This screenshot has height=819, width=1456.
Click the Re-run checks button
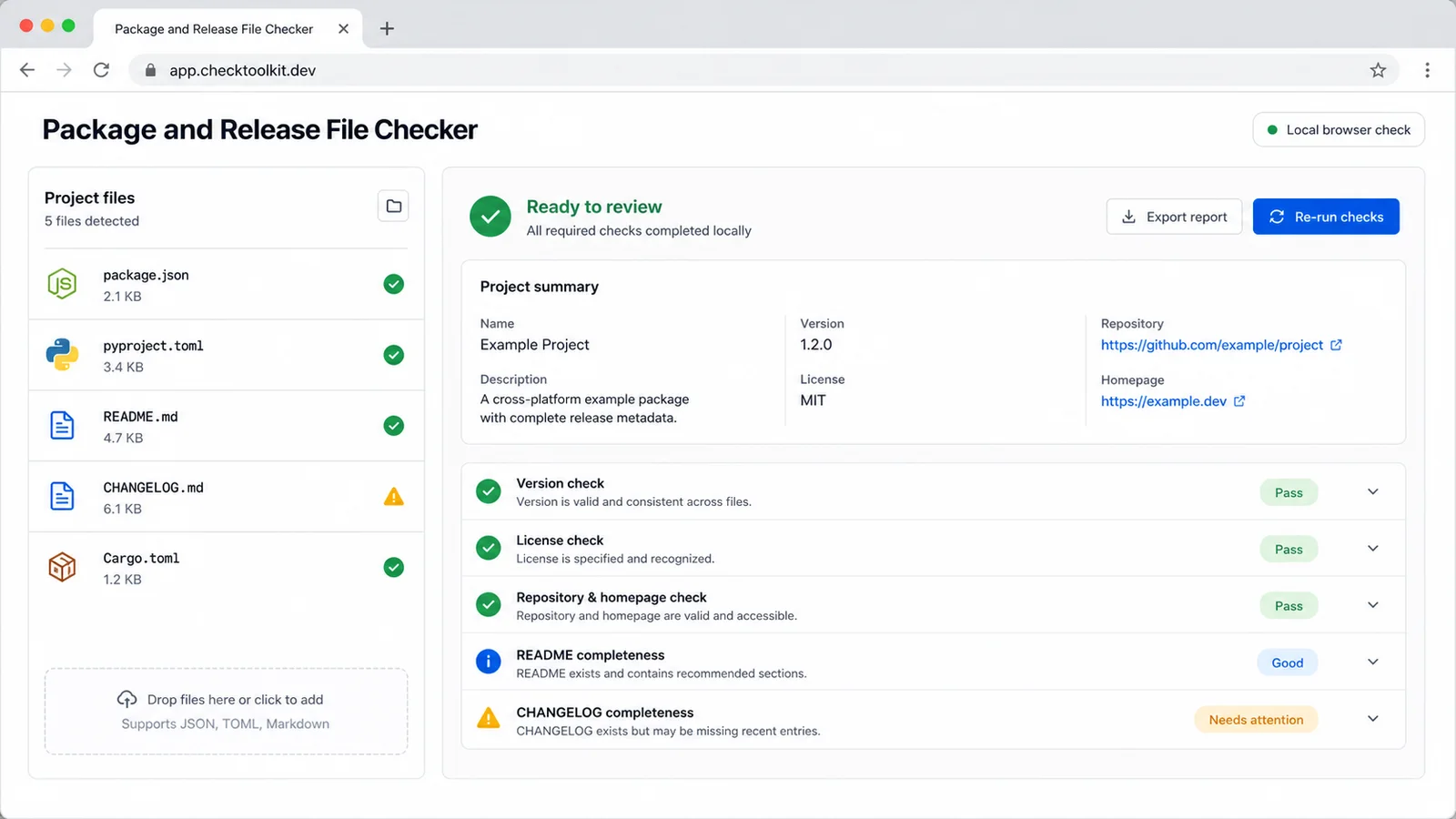(1326, 217)
